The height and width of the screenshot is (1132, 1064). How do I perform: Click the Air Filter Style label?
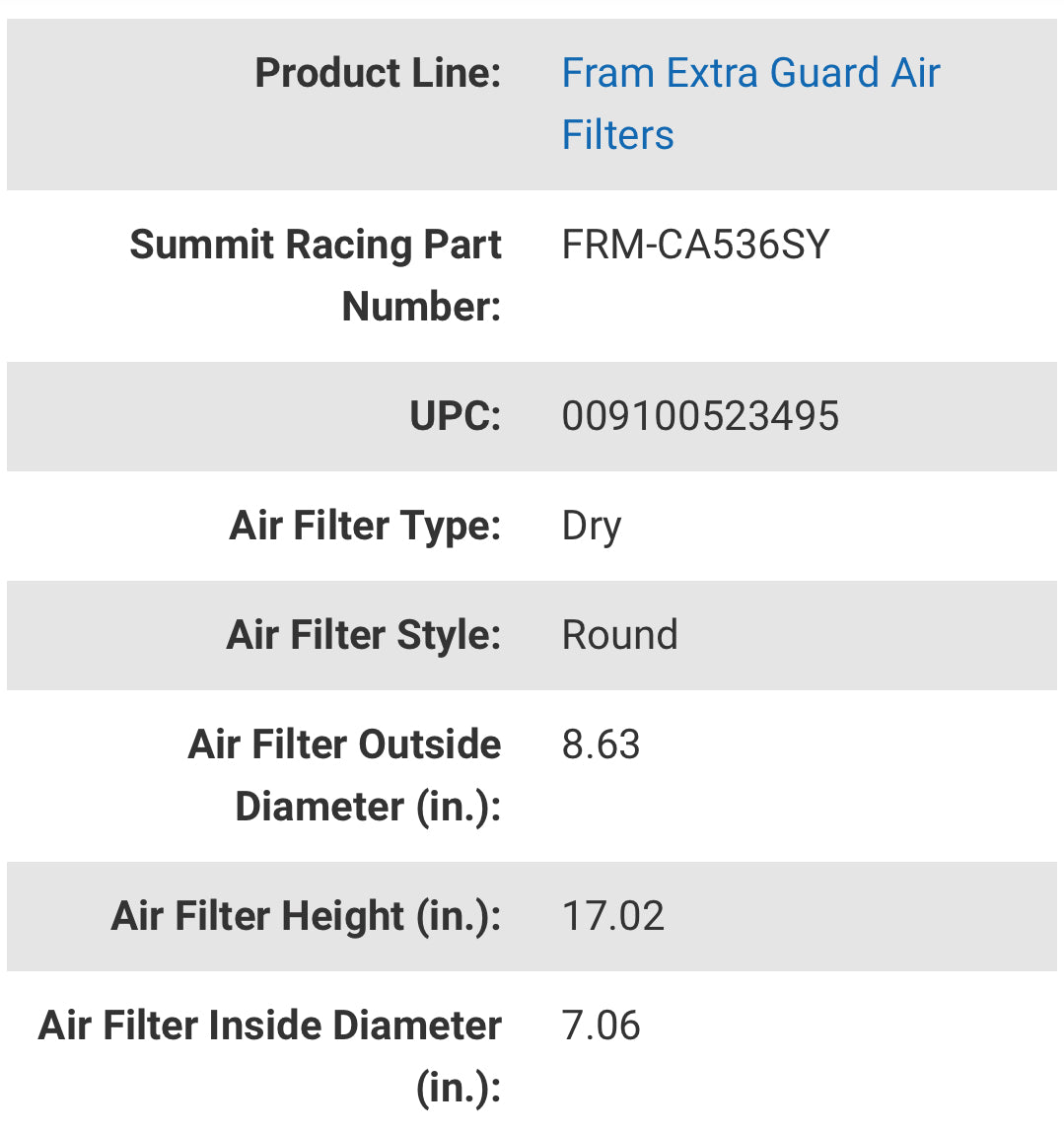(364, 635)
